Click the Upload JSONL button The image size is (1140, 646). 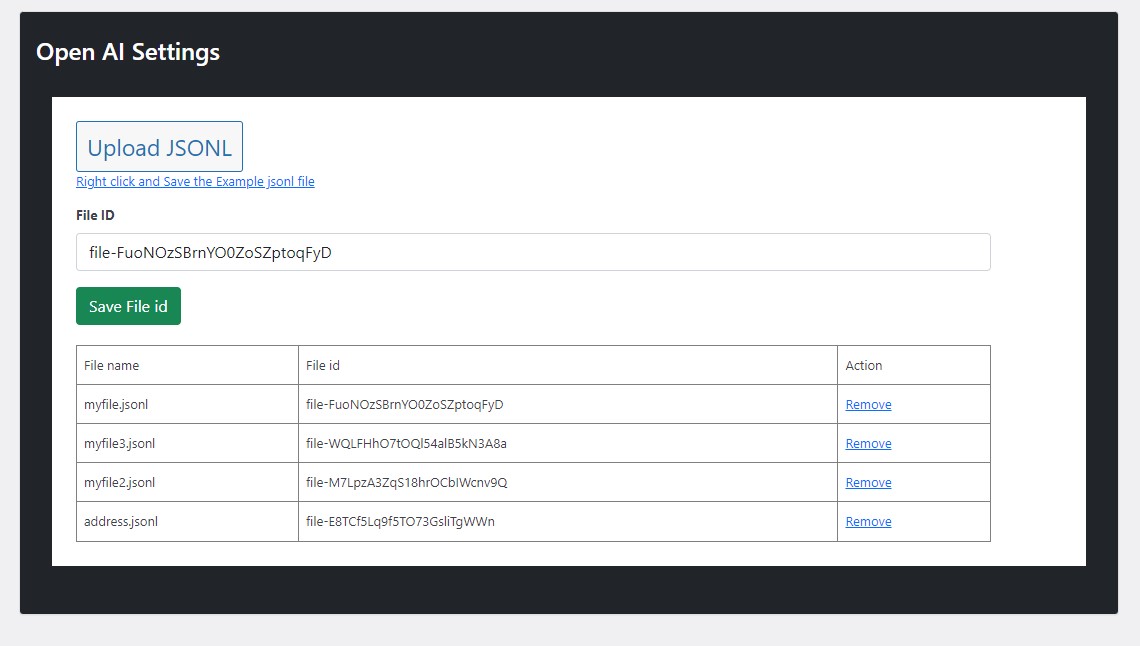tap(159, 147)
